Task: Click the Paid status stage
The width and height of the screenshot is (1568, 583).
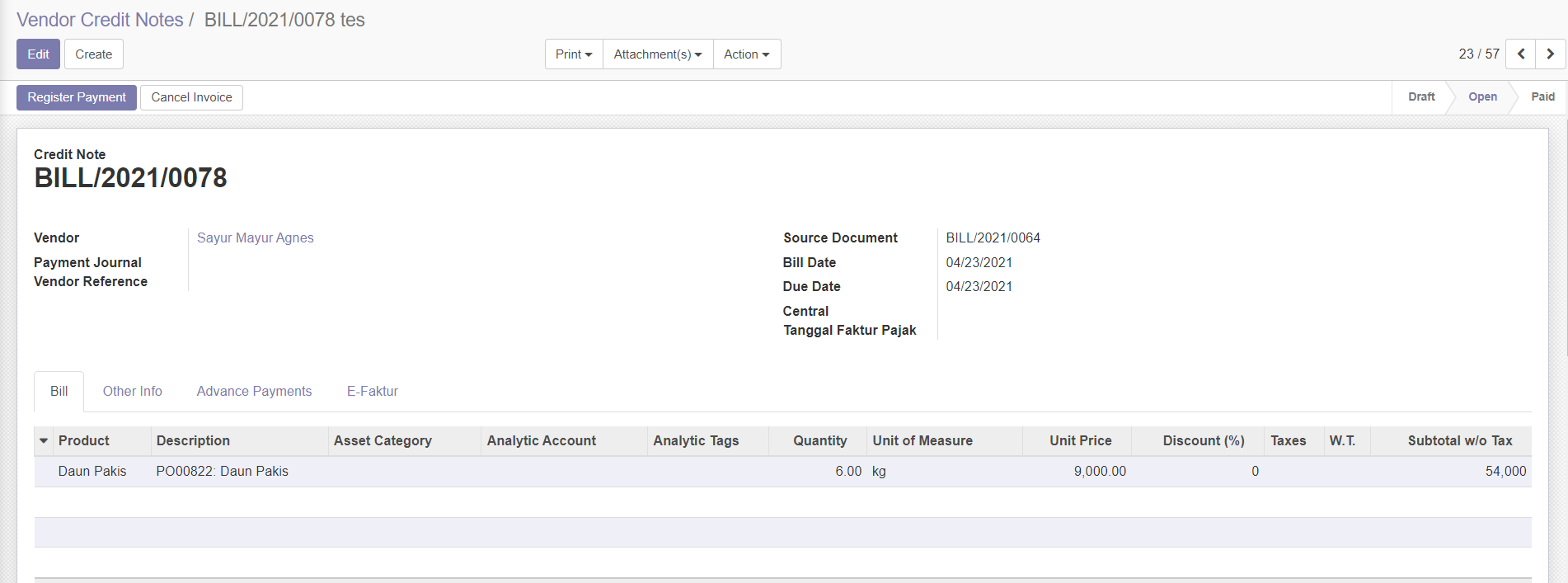Action: (1542, 97)
